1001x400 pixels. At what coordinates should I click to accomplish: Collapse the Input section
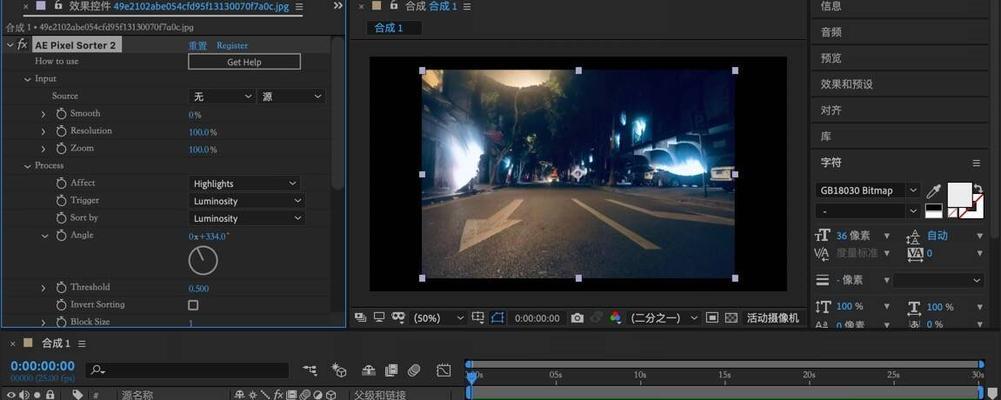pyautogui.click(x=27, y=79)
